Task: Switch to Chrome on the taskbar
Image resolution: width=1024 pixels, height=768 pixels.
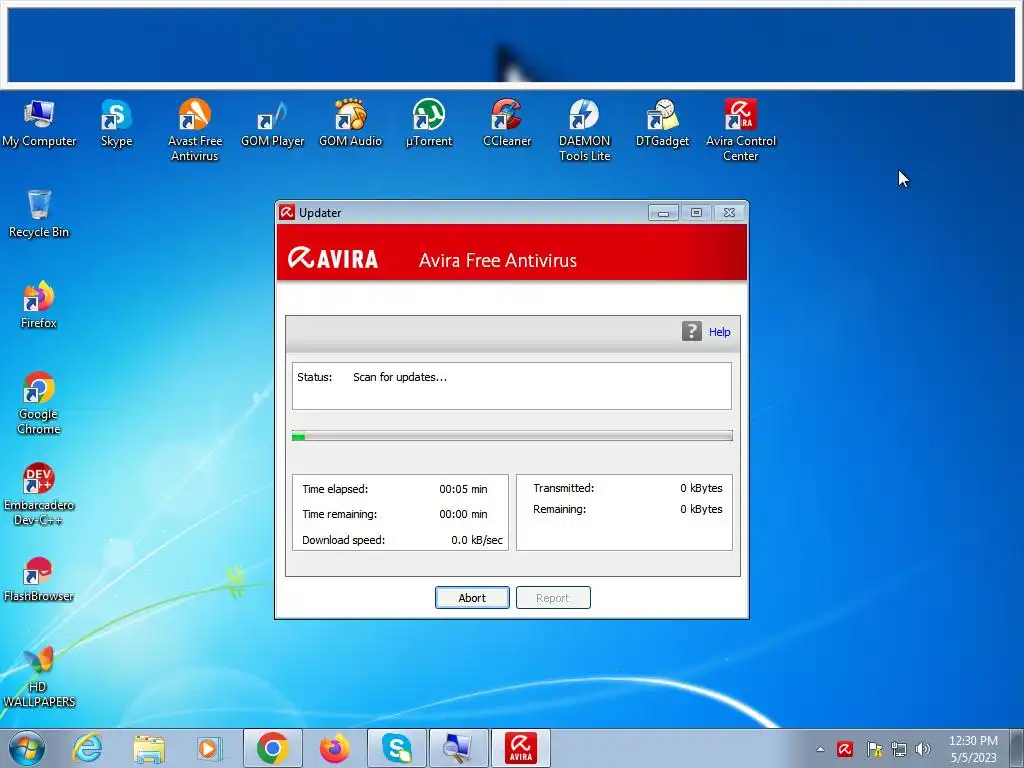Action: [273, 748]
